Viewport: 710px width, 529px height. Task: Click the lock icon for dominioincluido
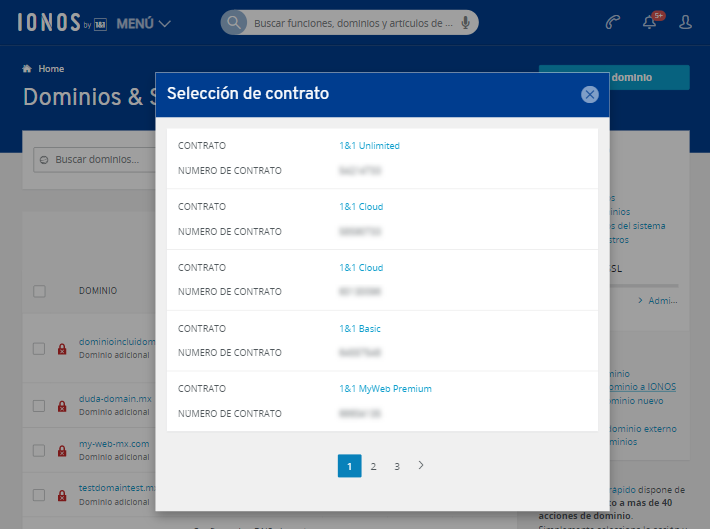tap(62, 349)
